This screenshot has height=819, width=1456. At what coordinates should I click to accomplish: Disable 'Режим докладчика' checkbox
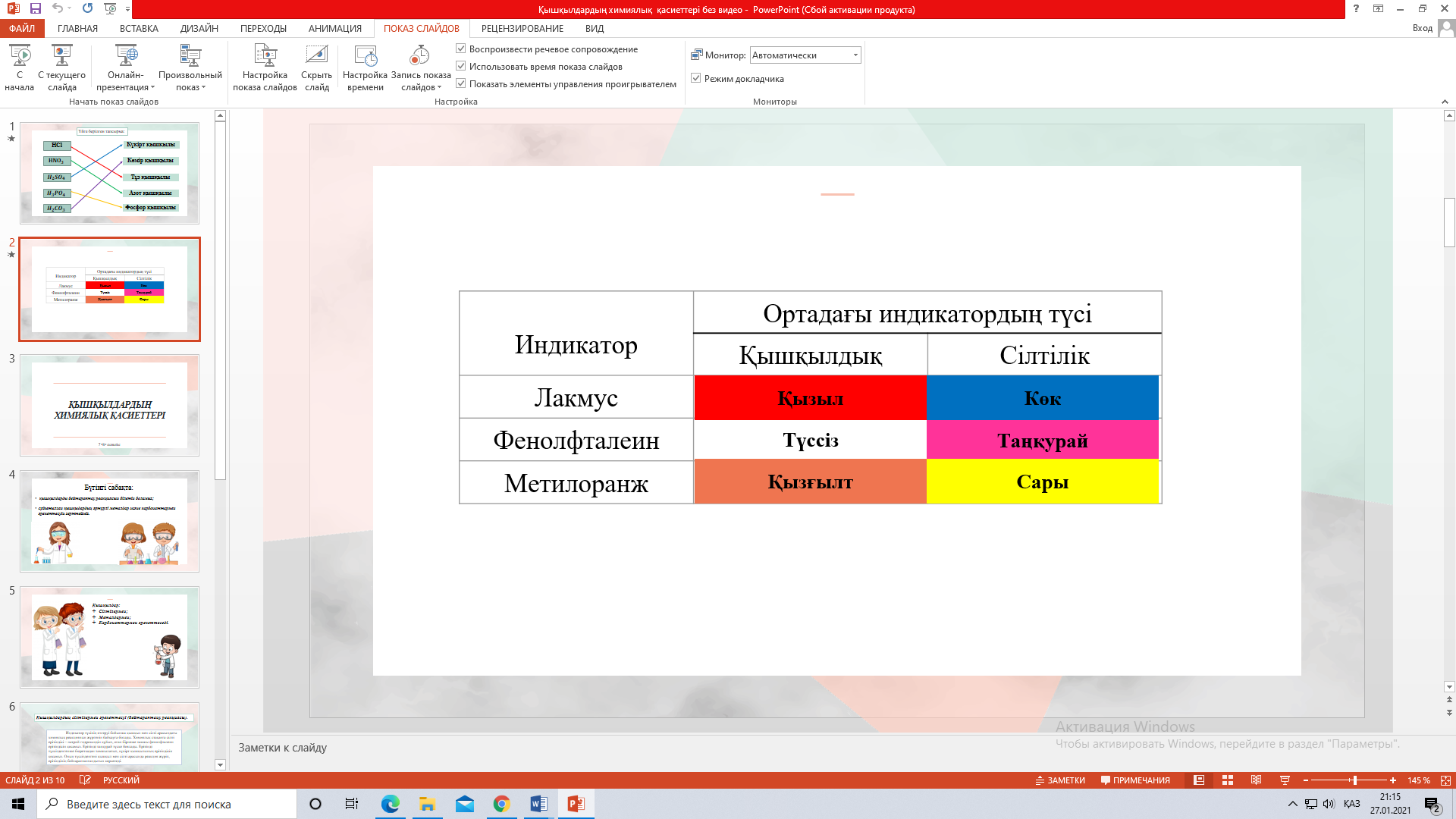click(695, 78)
